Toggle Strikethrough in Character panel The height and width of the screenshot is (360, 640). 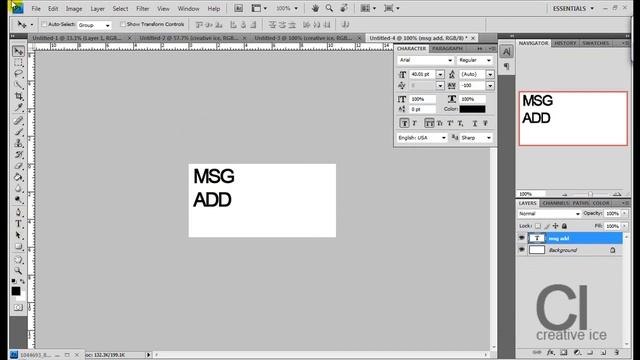click(x=485, y=123)
